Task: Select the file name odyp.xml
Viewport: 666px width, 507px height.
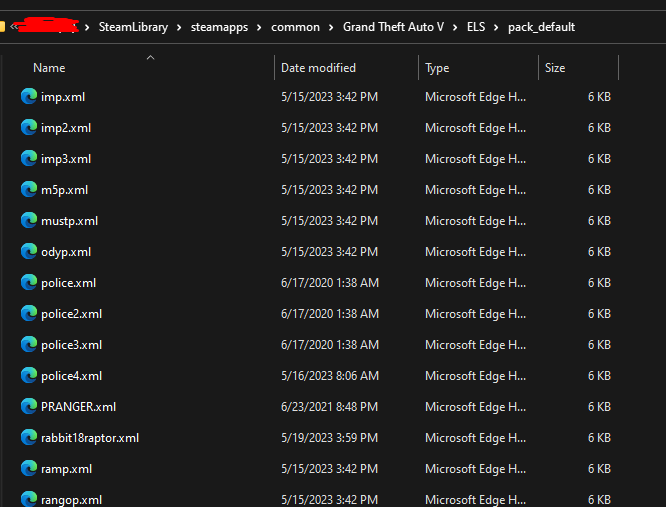Action: [66, 252]
